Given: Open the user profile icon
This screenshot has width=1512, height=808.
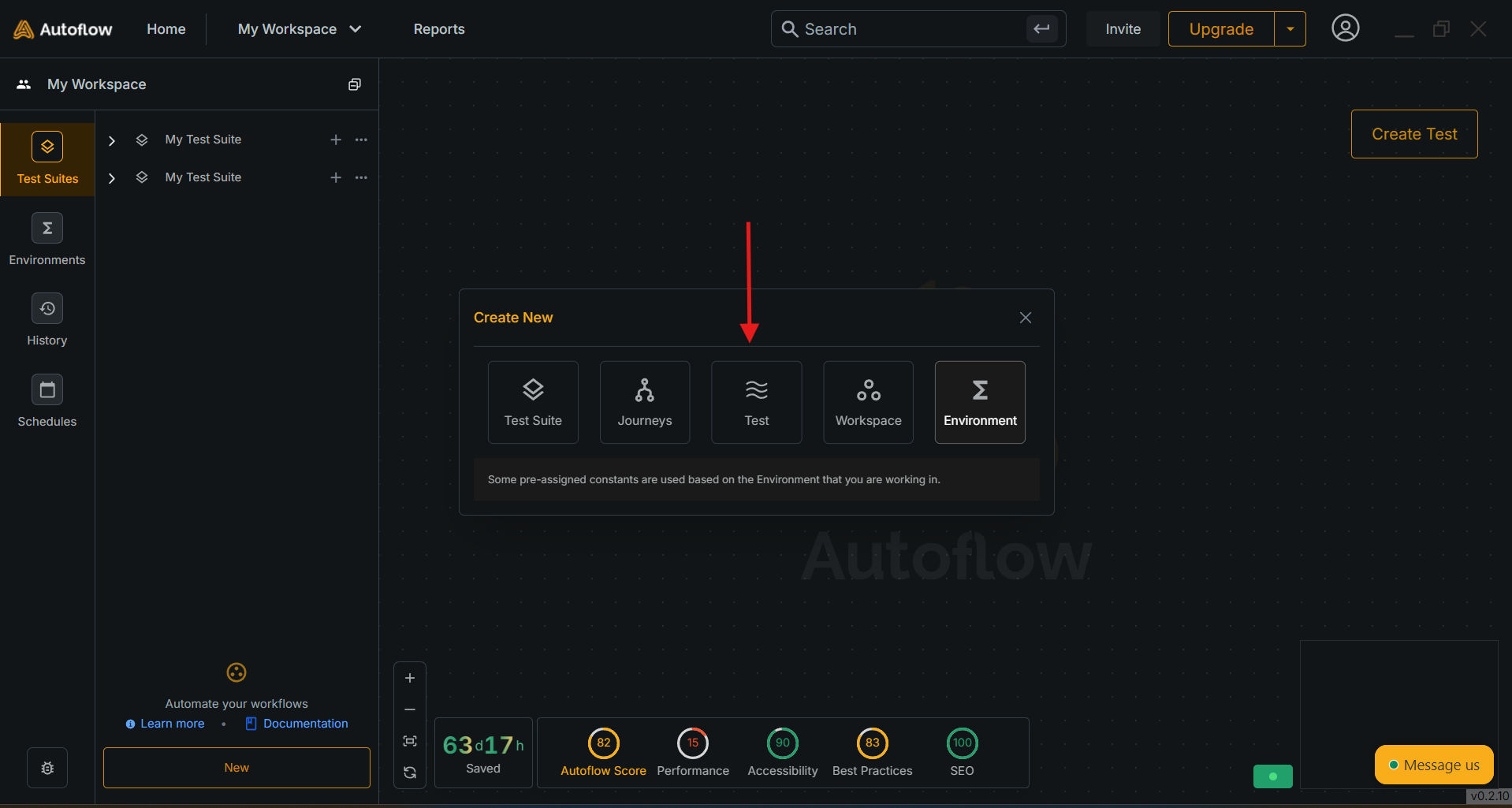Looking at the screenshot, I should 1345,28.
